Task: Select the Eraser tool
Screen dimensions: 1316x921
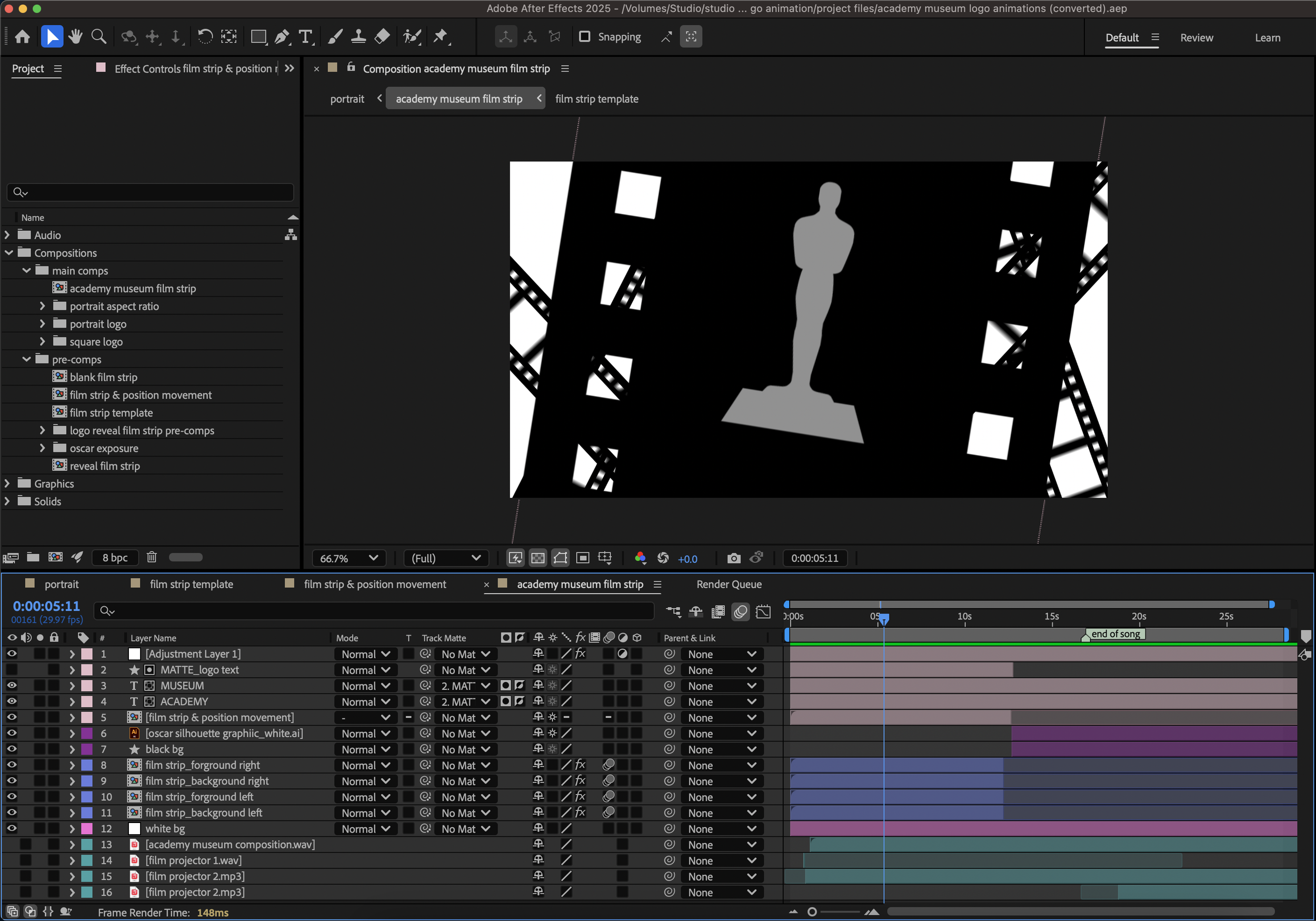Action: [382, 37]
